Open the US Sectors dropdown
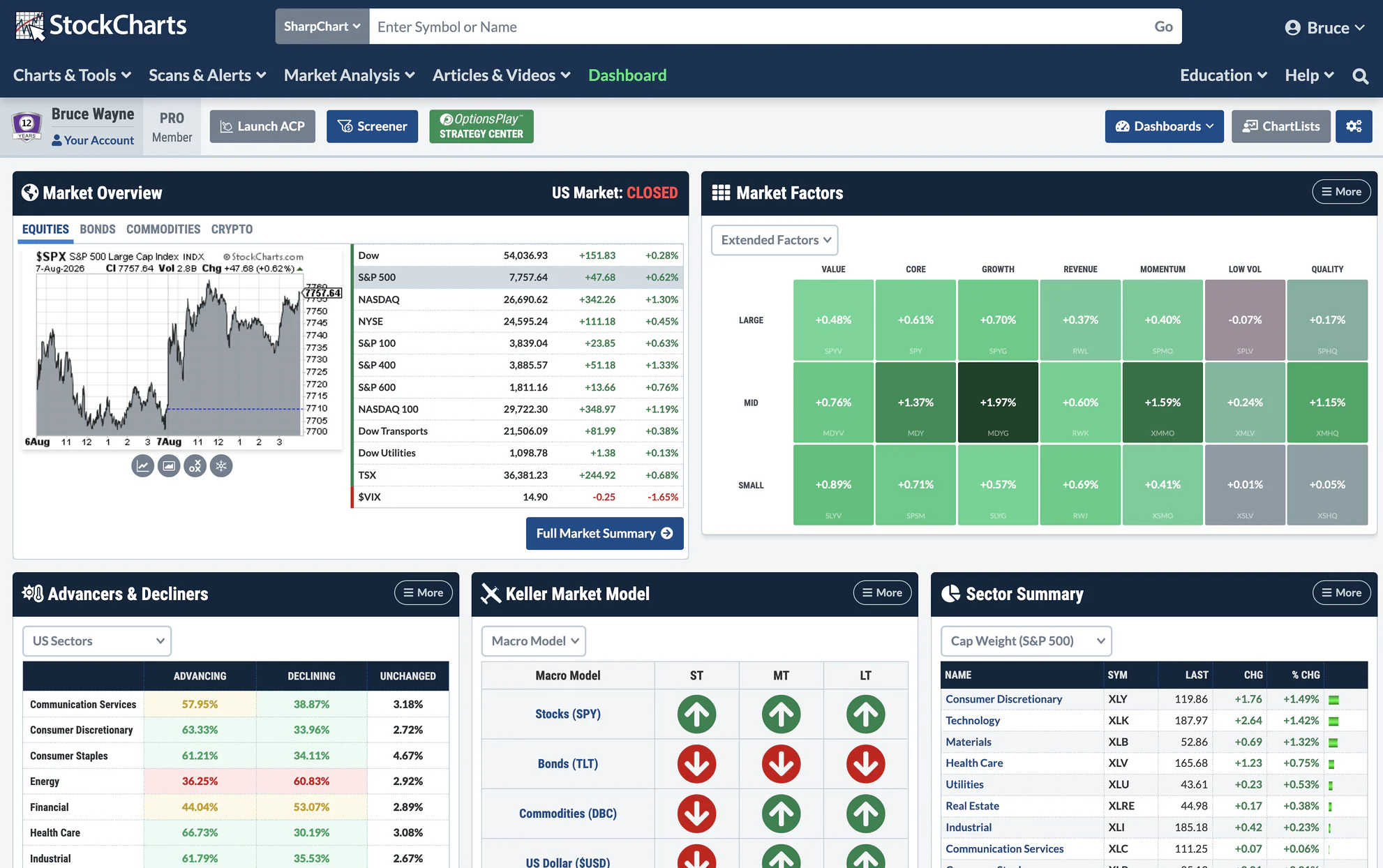The width and height of the screenshot is (1383, 868). (97, 641)
